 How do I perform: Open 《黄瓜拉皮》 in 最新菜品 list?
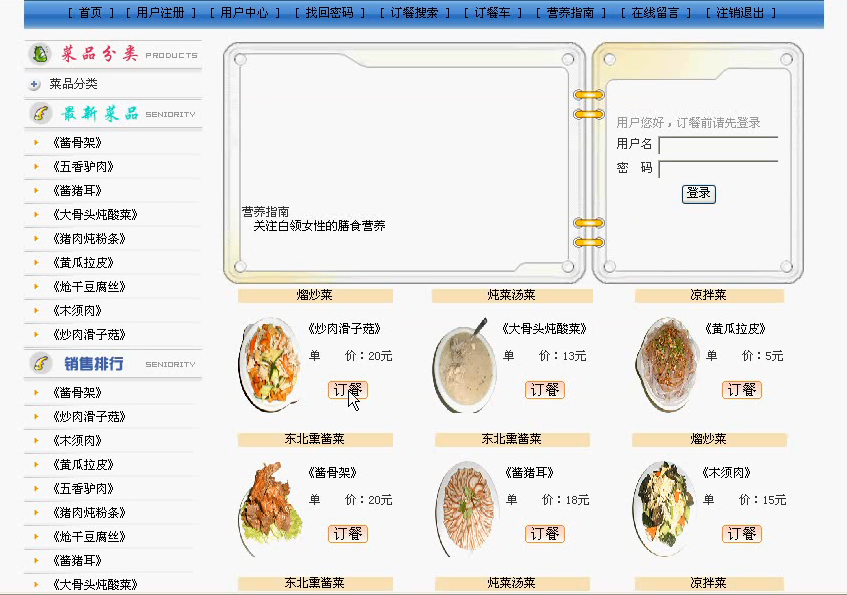pos(83,263)
